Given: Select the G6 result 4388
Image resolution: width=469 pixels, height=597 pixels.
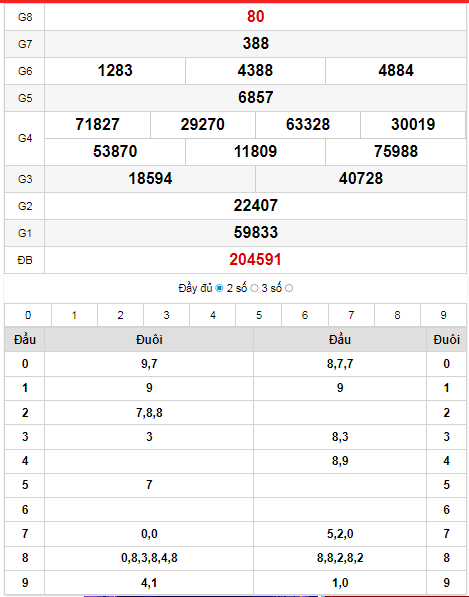Looking at the screenshot, I should click(x=255, y=70).
